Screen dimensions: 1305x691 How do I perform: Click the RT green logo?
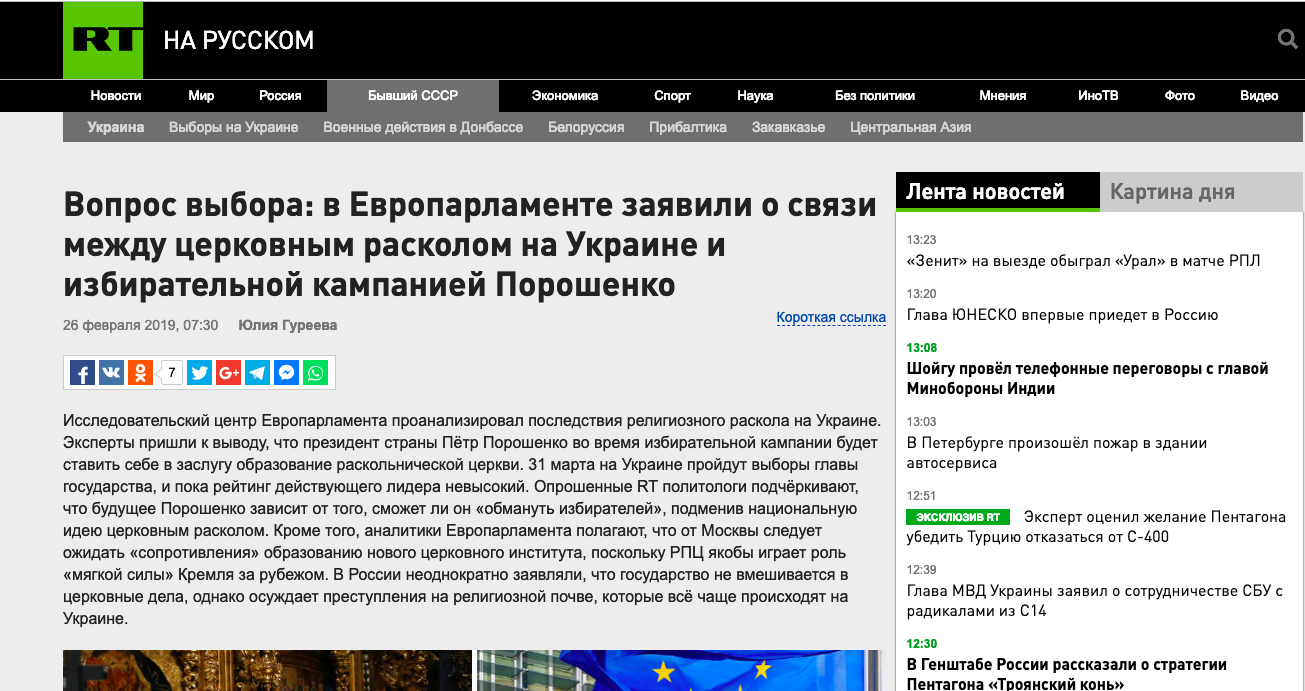pyautogui.click(x=103, y=40)
